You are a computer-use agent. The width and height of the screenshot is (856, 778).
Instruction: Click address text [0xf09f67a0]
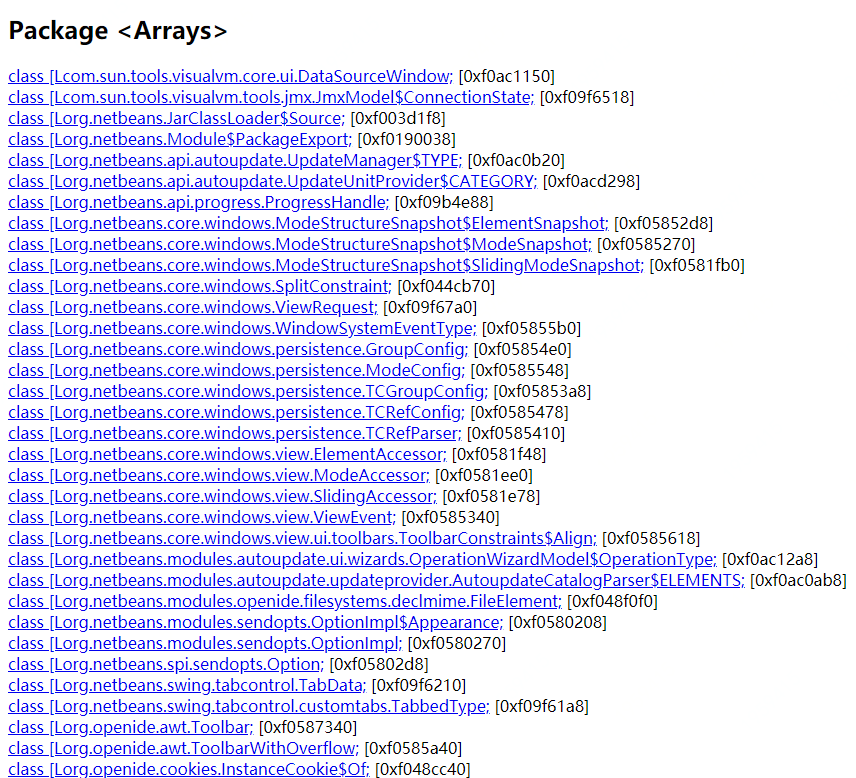[430, 308]
